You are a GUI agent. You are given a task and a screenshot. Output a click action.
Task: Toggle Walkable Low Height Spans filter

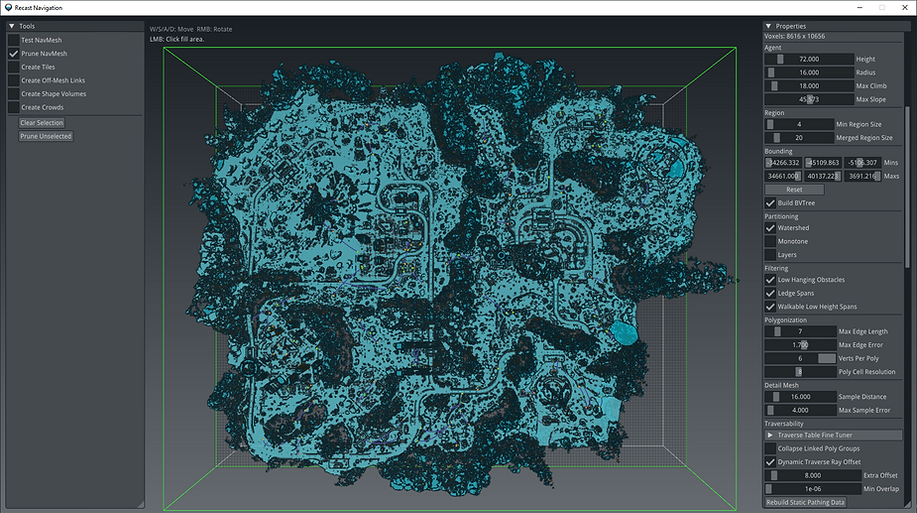pyautogui.click(x=770, y=307)
